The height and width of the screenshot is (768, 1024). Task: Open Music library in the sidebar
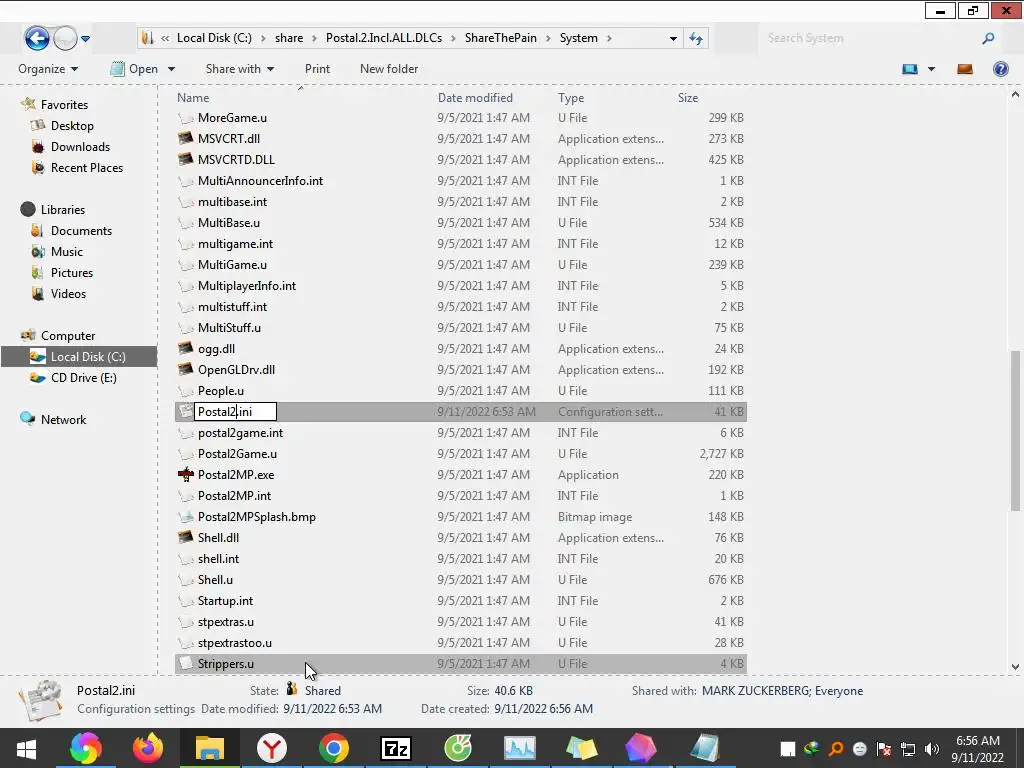tap(67, 251)
